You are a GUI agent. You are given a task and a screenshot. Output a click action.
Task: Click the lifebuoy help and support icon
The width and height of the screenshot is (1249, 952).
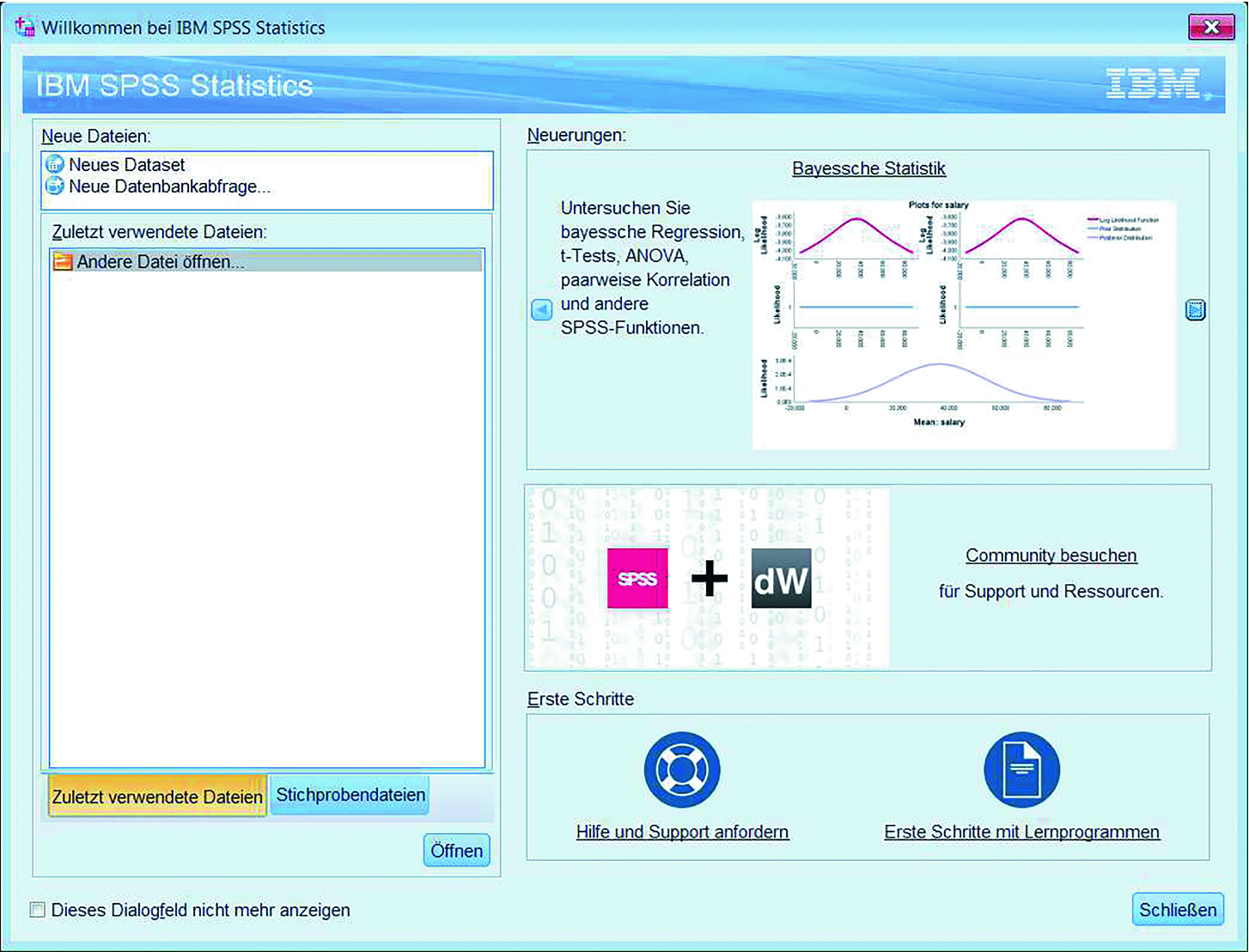[x=682, y=770]
